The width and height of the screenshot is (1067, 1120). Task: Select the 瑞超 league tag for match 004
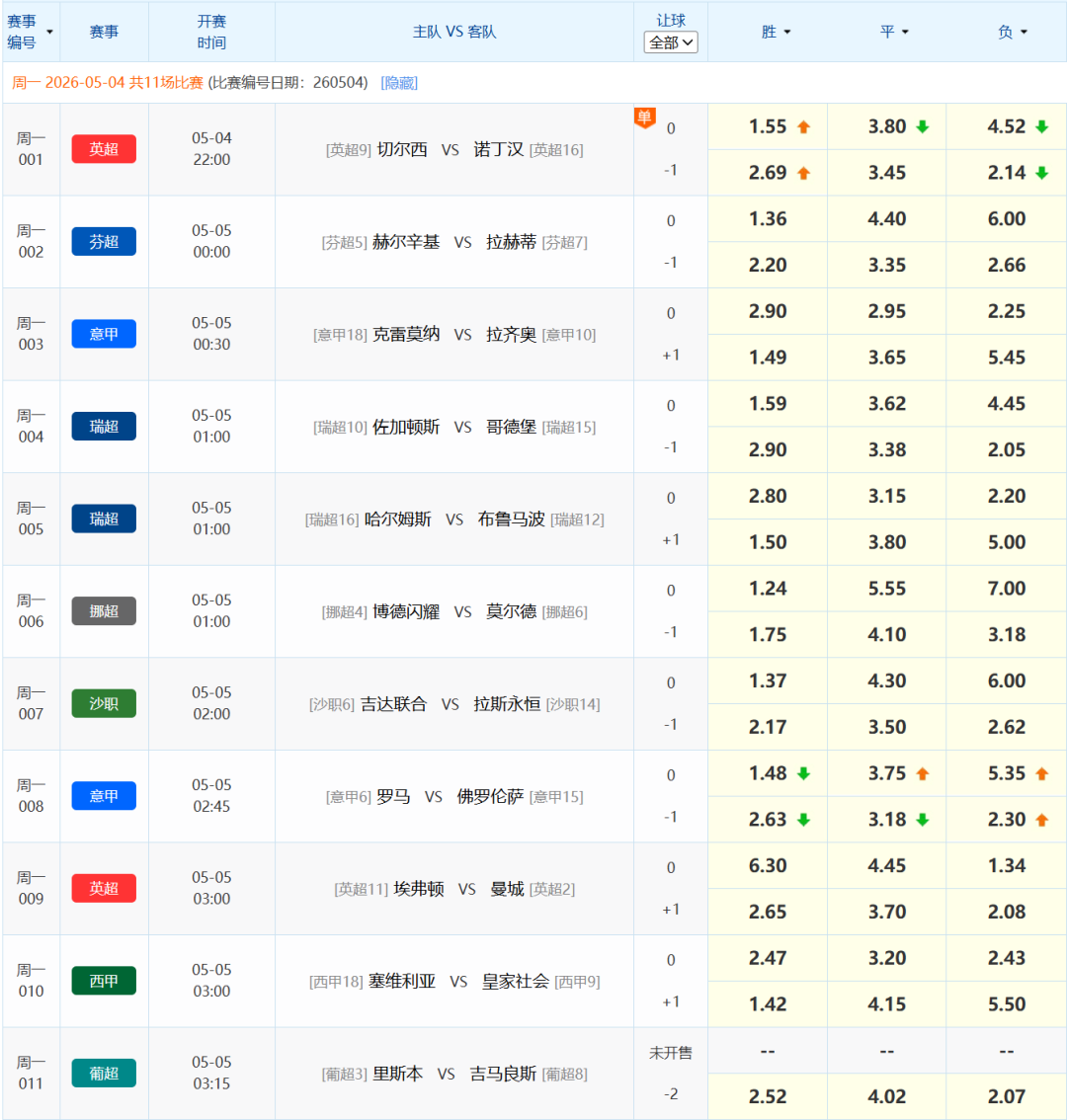[x=104, y=427]
